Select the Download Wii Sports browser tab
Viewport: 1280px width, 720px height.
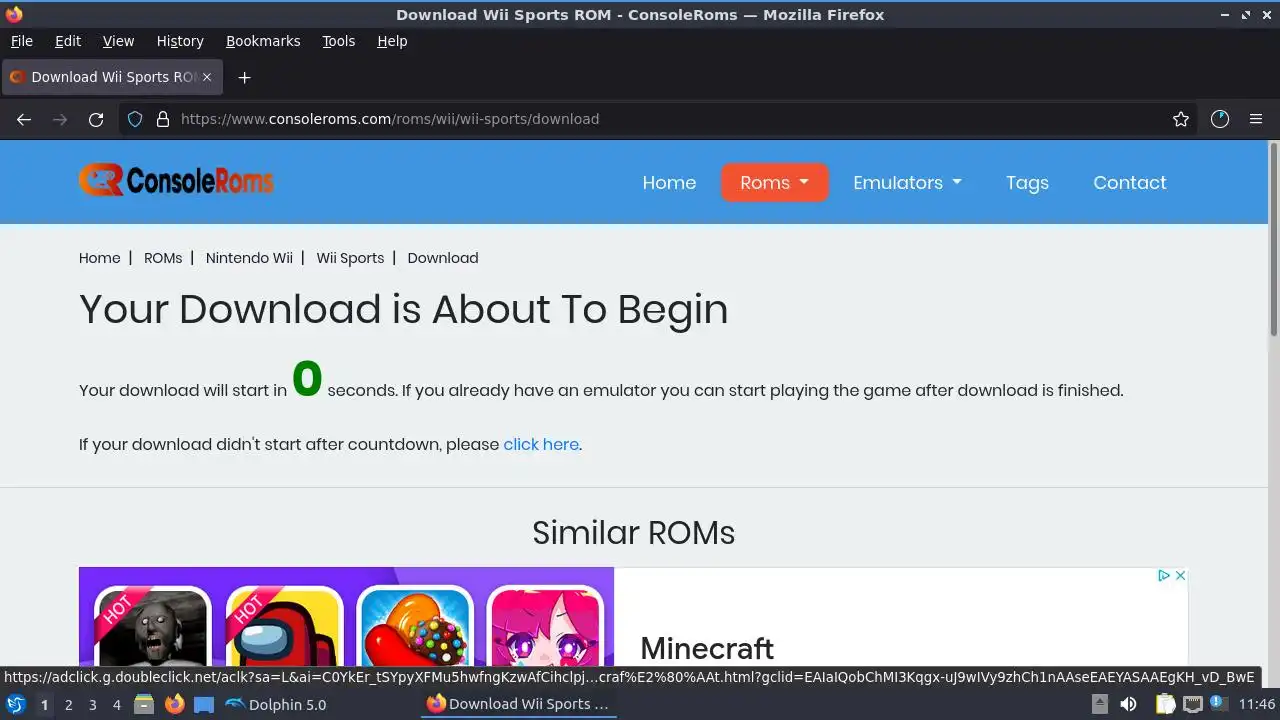click(x=110, y=77)
